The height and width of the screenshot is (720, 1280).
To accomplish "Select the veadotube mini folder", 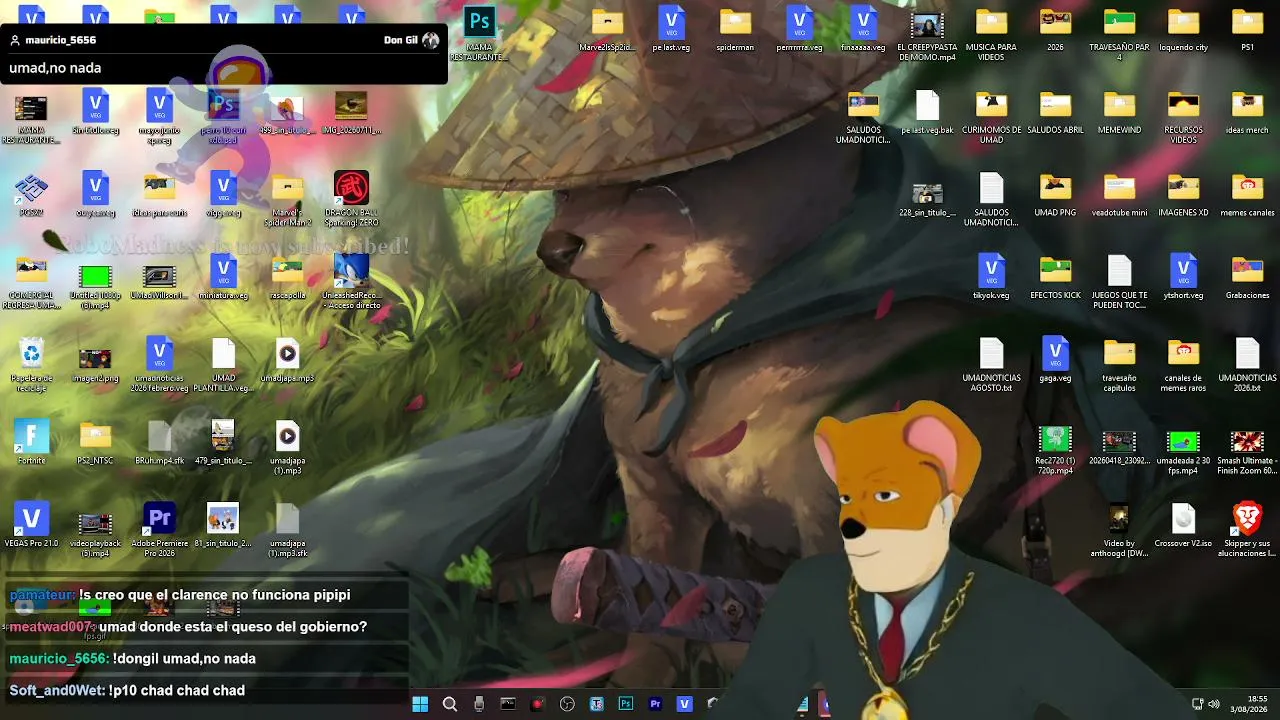I will pyautogui.click(x=1119, y=193).
